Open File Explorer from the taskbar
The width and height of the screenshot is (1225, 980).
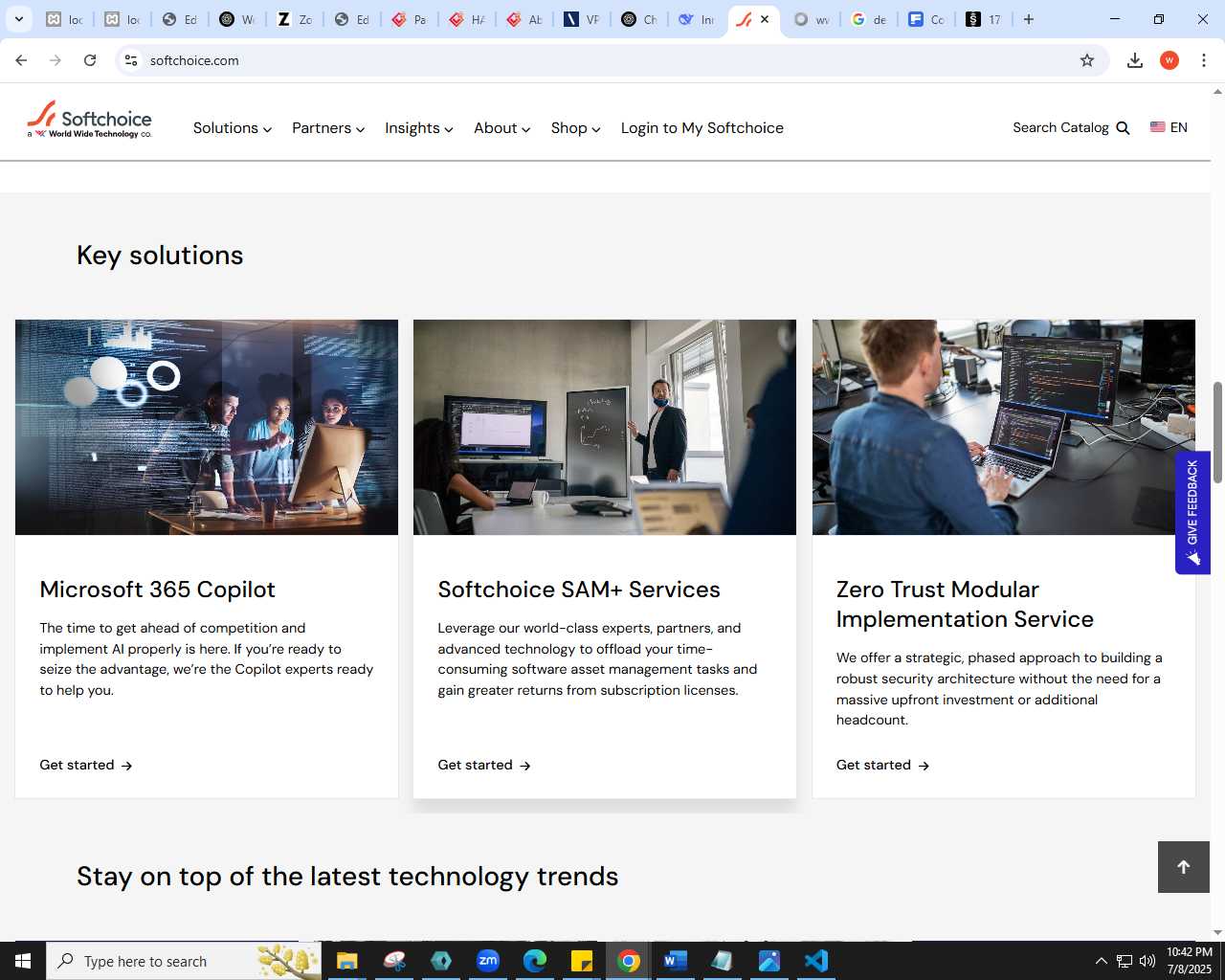click(x=346, y=961)
